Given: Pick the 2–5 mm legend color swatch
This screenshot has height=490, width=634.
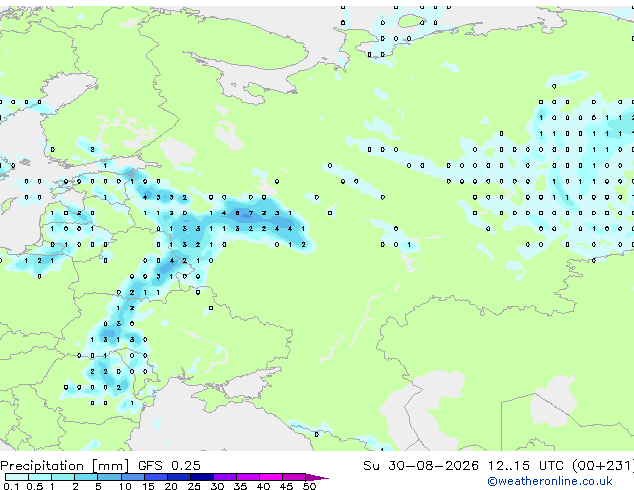Looking at the screenshot, I should pyautogui.click(x=86, y=477).
